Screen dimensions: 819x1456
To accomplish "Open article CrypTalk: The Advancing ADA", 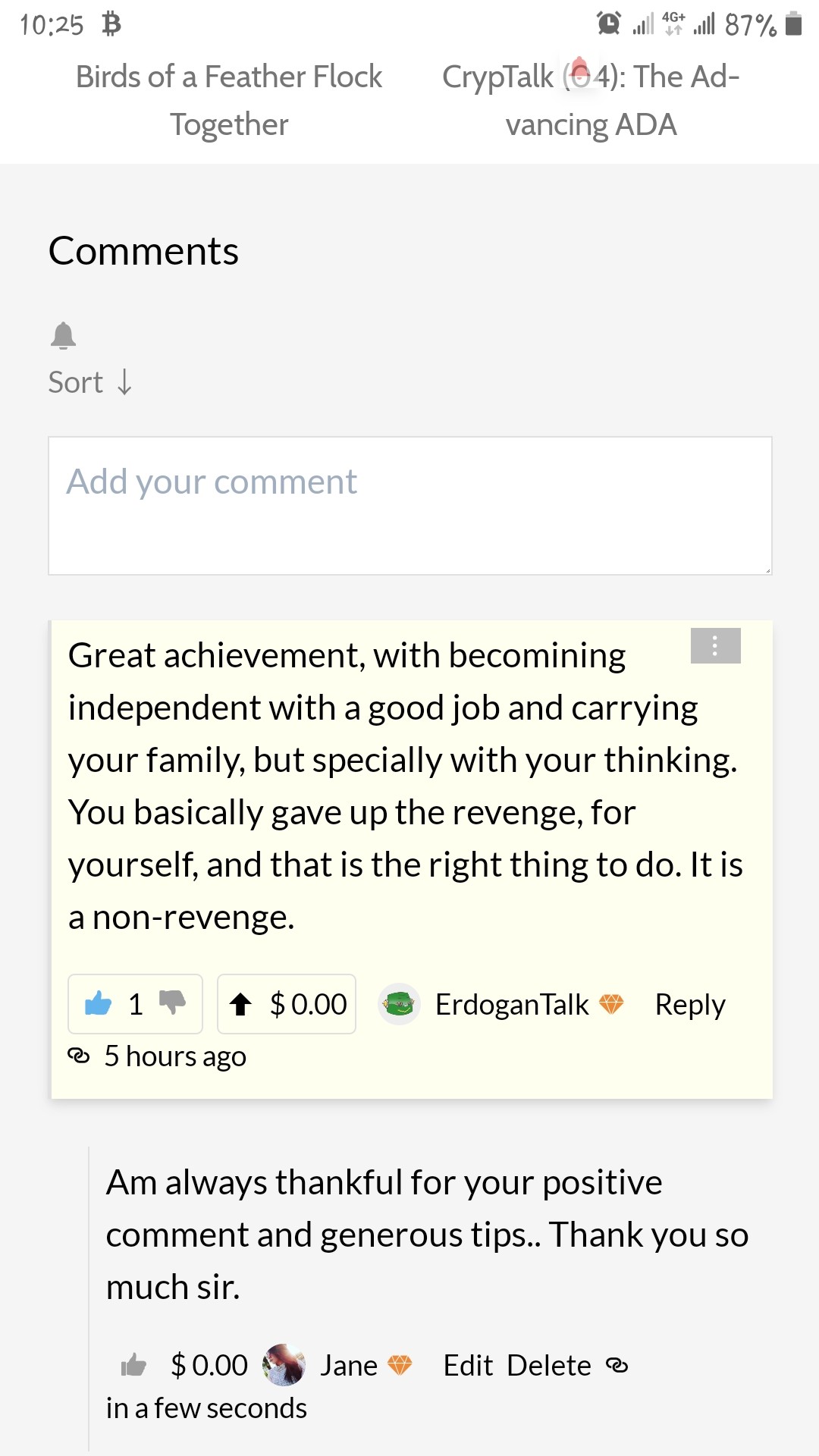I will [x=591, y=100].
